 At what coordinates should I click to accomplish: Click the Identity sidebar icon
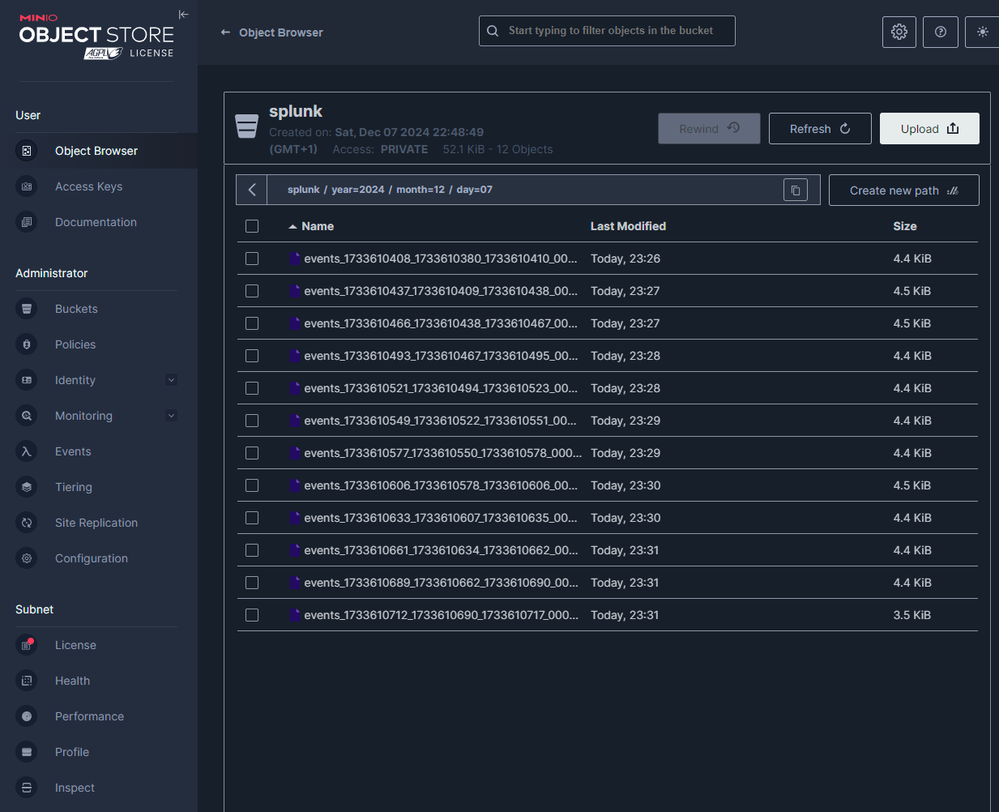coord(27,381)
